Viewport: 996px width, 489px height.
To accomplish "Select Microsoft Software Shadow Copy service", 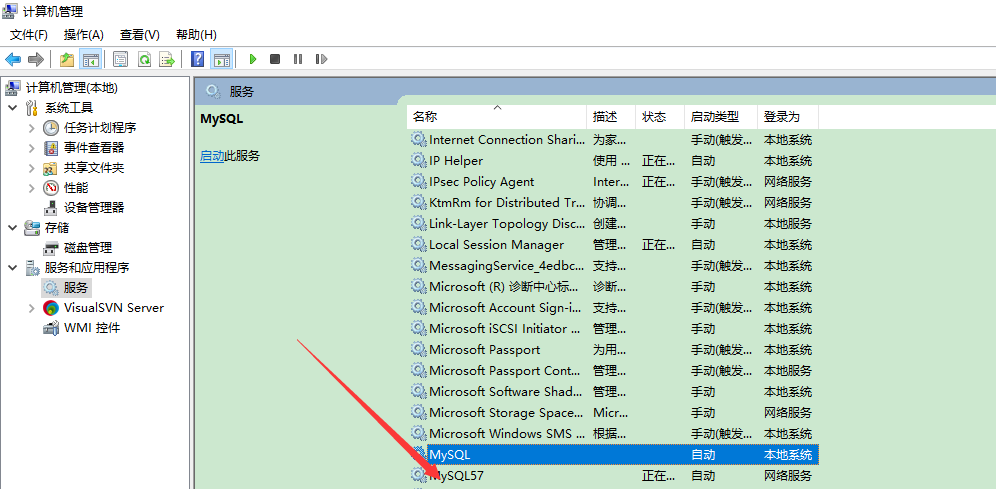I will 614,391.
